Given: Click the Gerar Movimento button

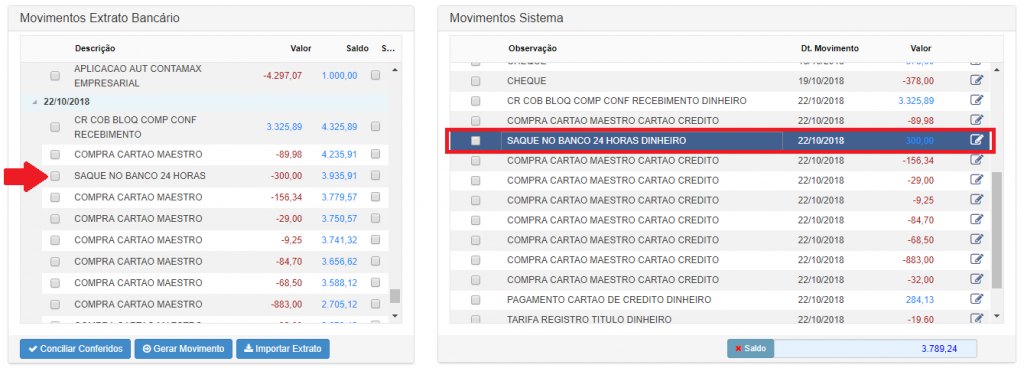Looking at the screenshot, I should [184, 349].
